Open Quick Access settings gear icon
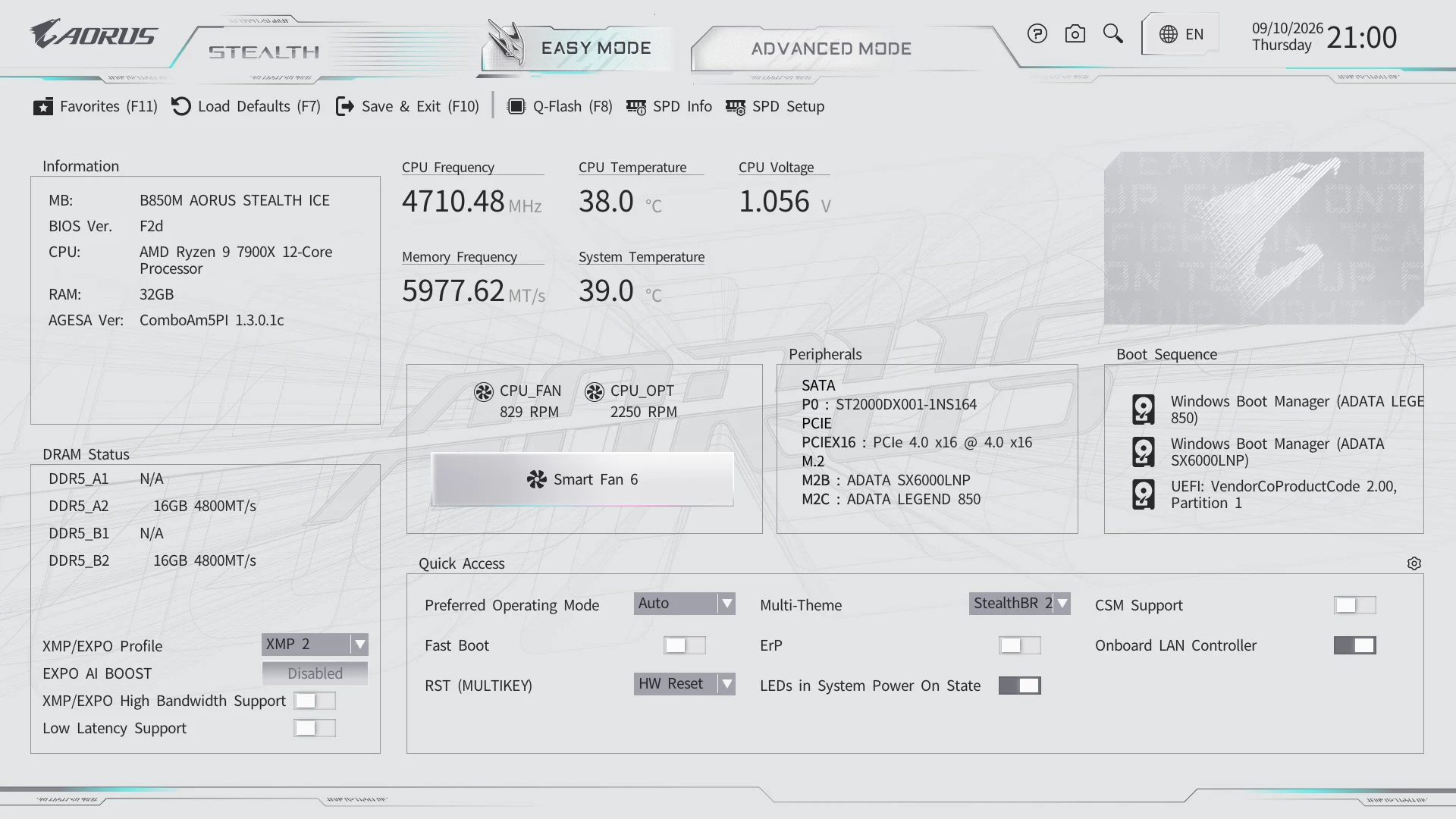 pos(1414,563)
